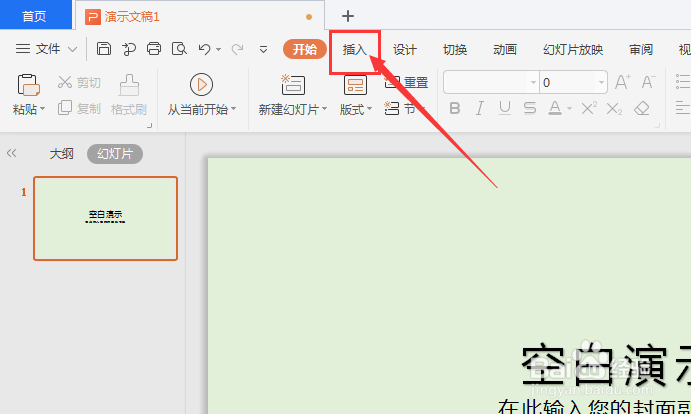Click the Save icon in quick toolbar
The image size is (691, 414).
pos(104,48)
